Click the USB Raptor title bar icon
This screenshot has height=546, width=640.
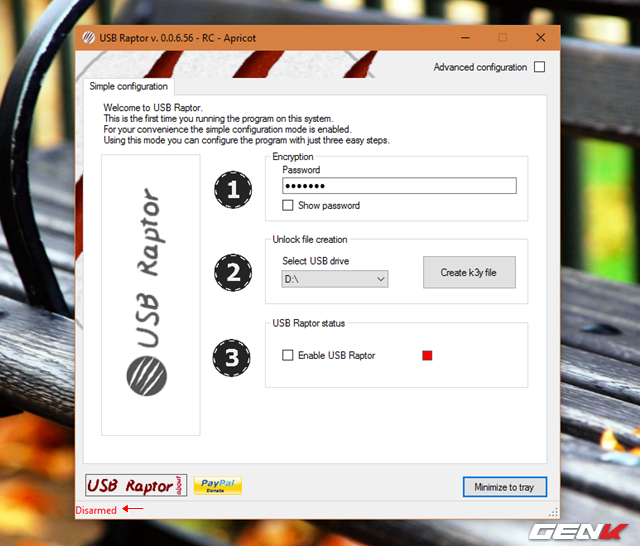89,38
